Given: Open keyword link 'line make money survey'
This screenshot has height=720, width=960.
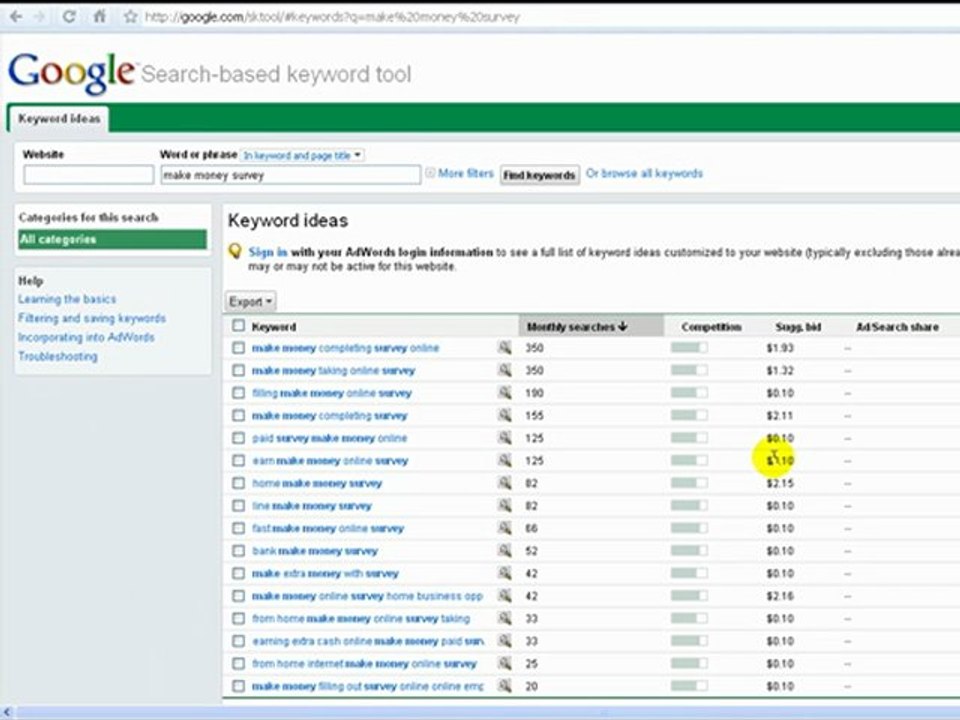Looking at the screenshot, I should (x=312, y=506).
